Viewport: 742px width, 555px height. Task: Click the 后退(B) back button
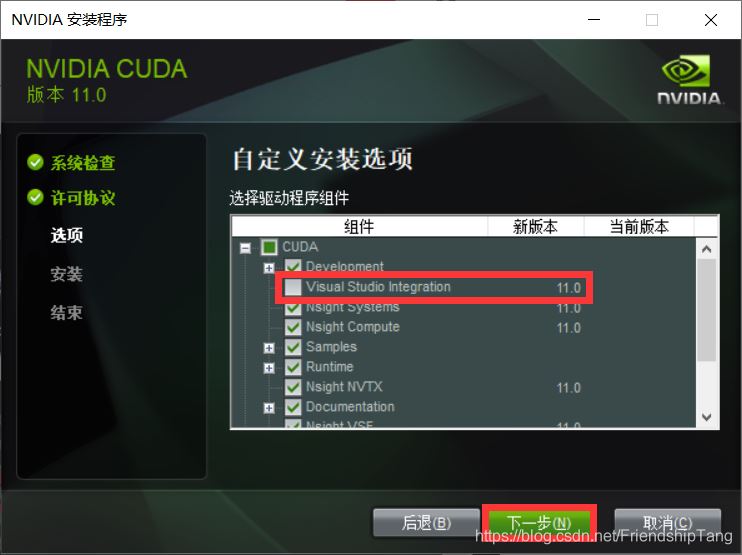click(426, 523)
